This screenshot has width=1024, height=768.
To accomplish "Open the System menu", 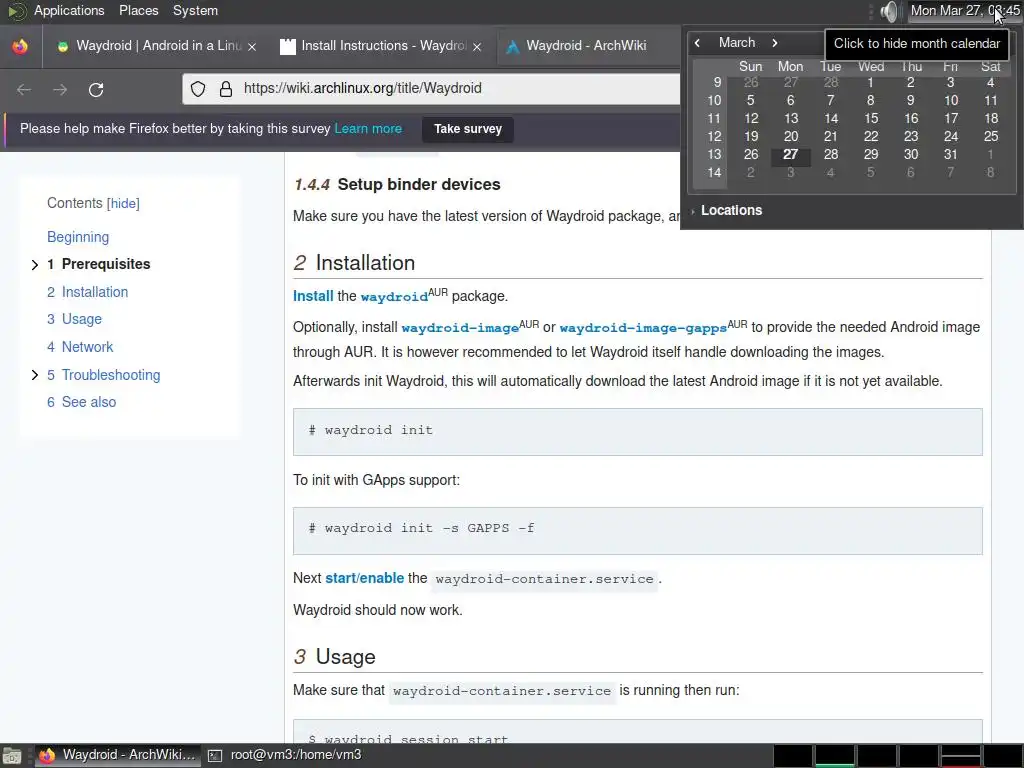I will pos(195,10).
